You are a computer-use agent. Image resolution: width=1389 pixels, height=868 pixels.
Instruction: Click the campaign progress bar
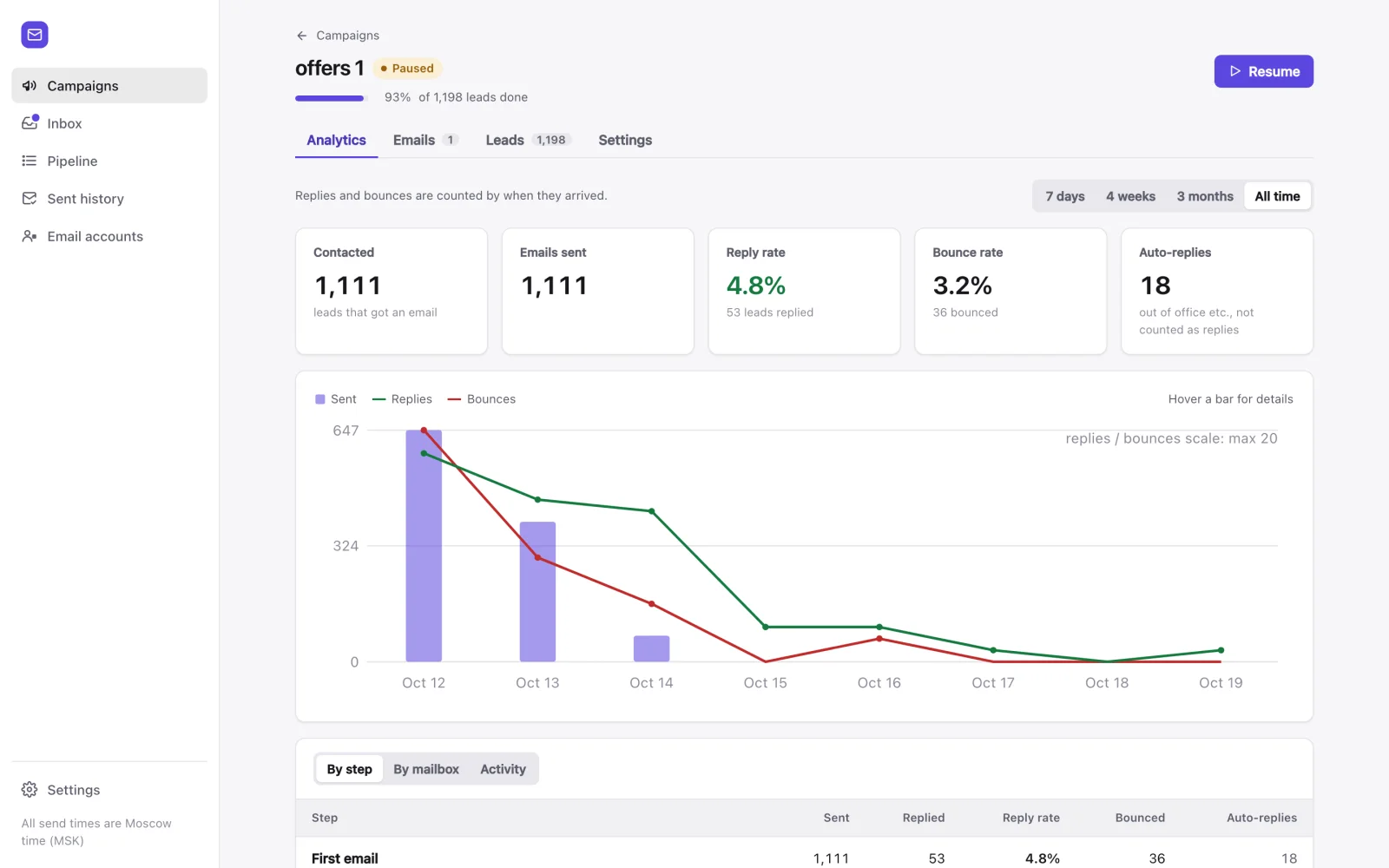332,98
